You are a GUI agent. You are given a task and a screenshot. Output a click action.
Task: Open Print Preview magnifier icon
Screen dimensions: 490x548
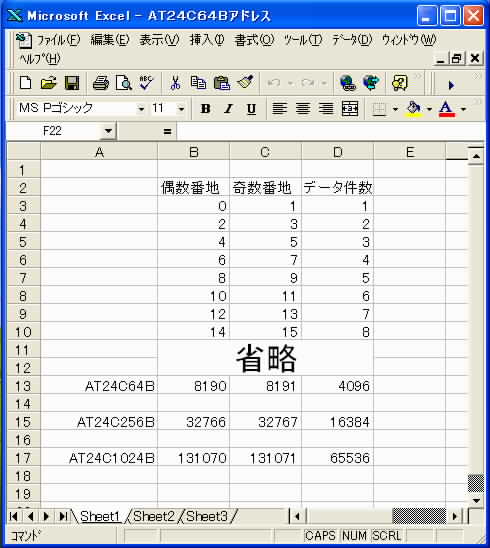click(x=124, y=83)
